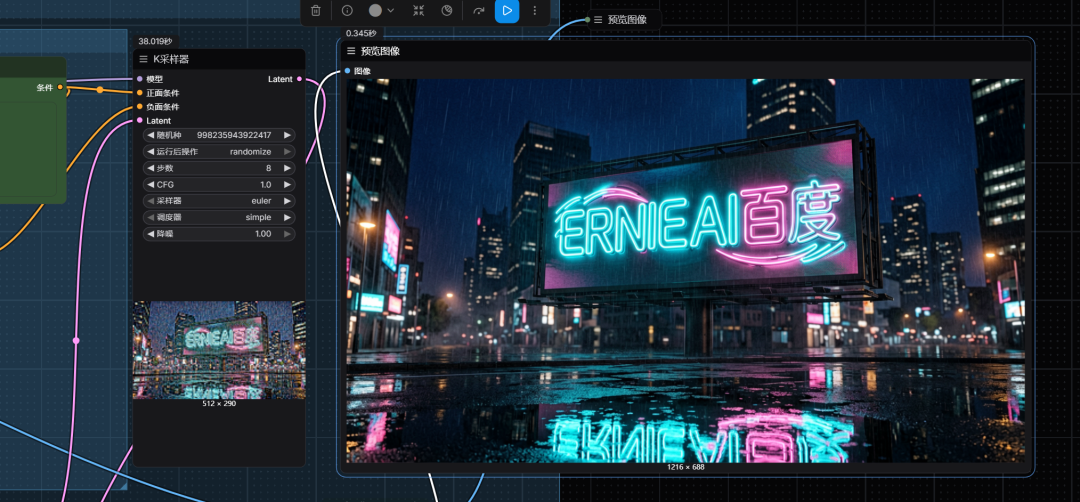Open the K采样器 node hamburger menu
Screen dimensions: 1080x502
[143, 59]
